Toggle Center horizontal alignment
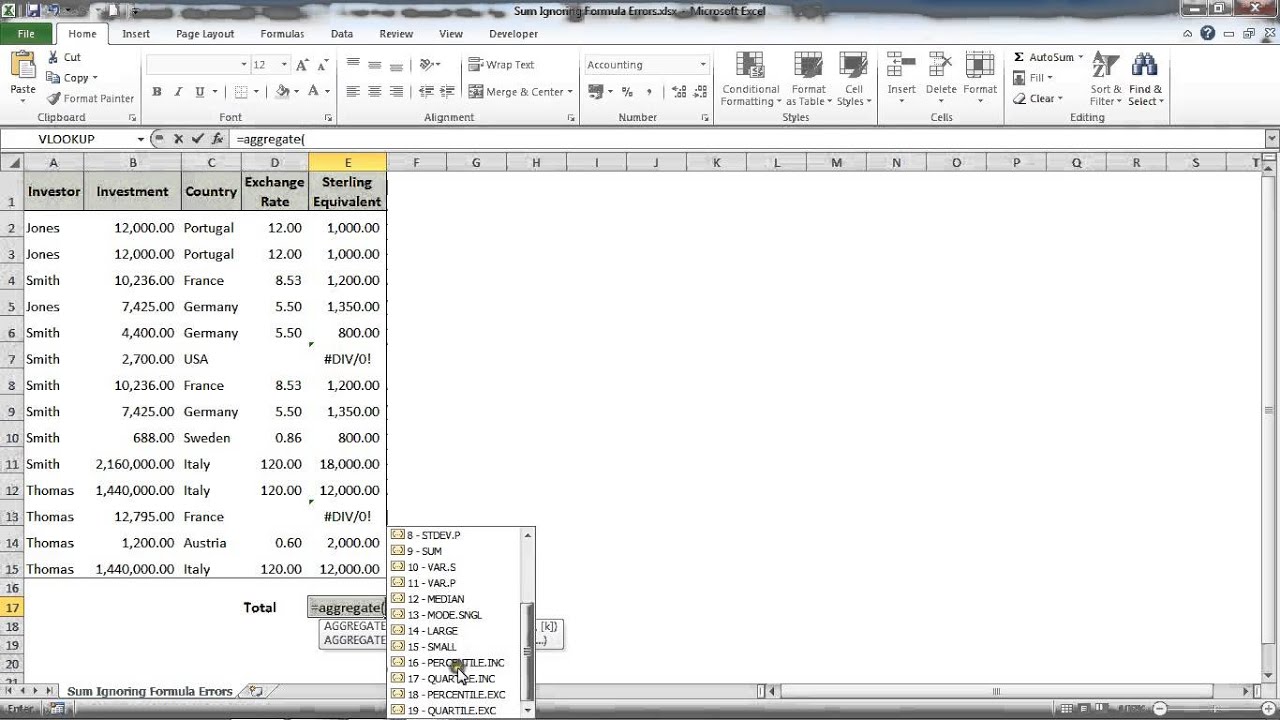Screen dimensions: 1280x720 point(375,91)
